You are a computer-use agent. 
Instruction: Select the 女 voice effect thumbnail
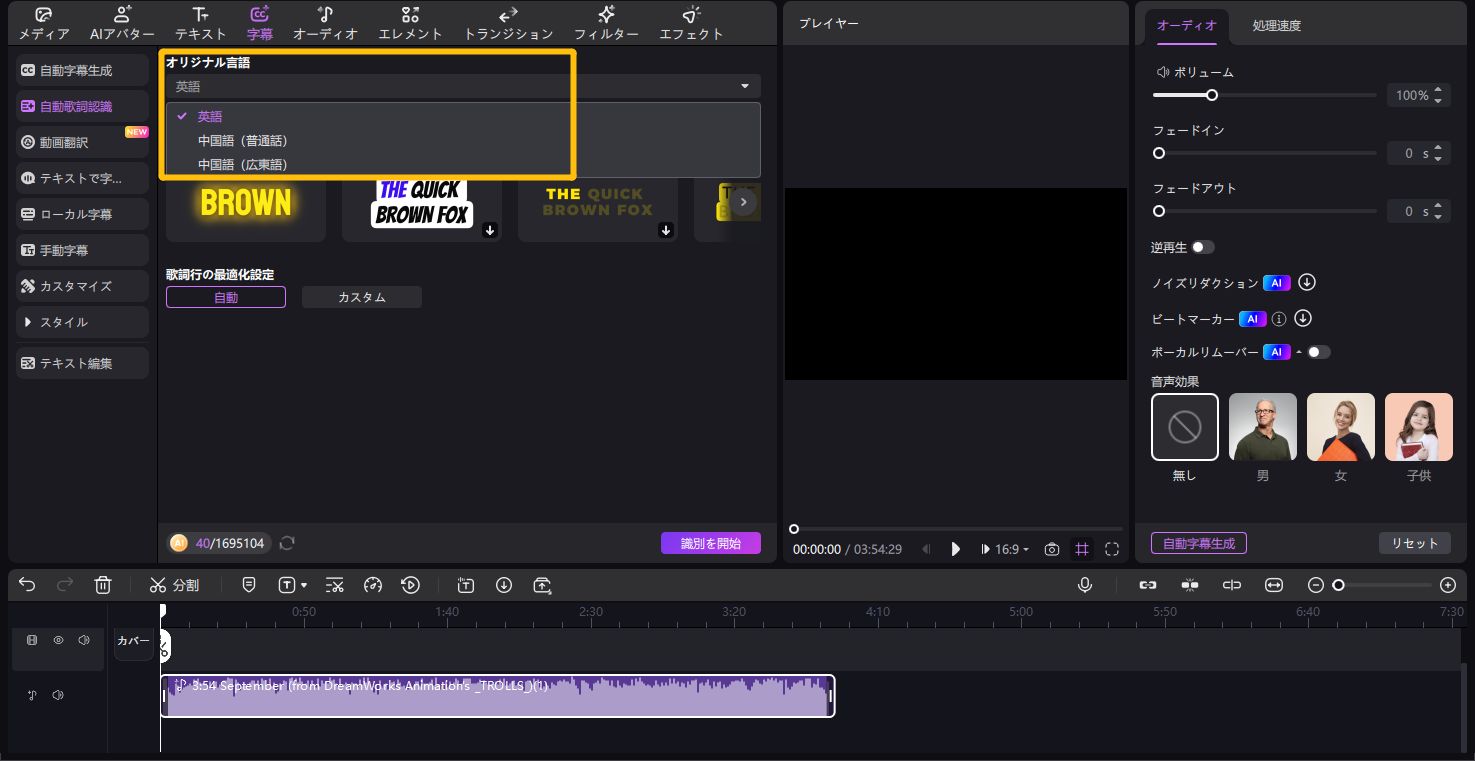pyautogui.click(x=1340, y=427)
